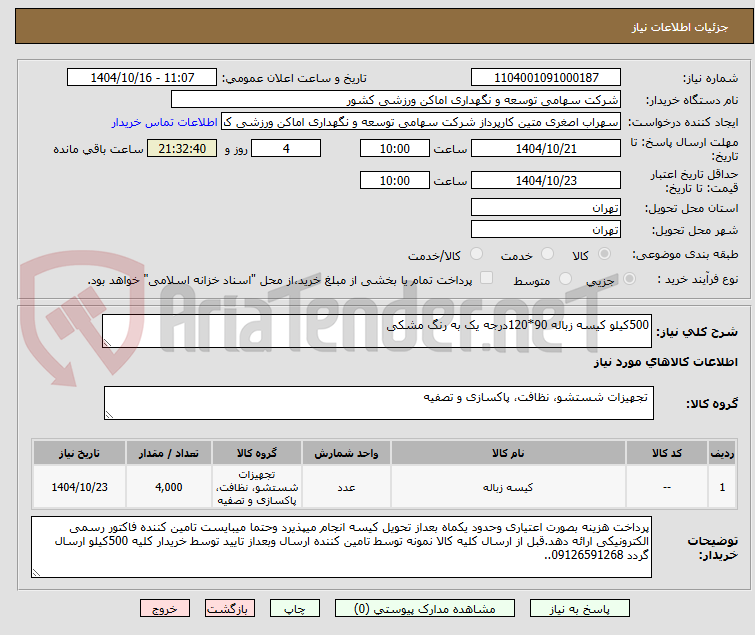Click the اطلاعات کالاهای مورد نیاز heading
The height and width of the screenshot is (635, 755).
point(665,362)
